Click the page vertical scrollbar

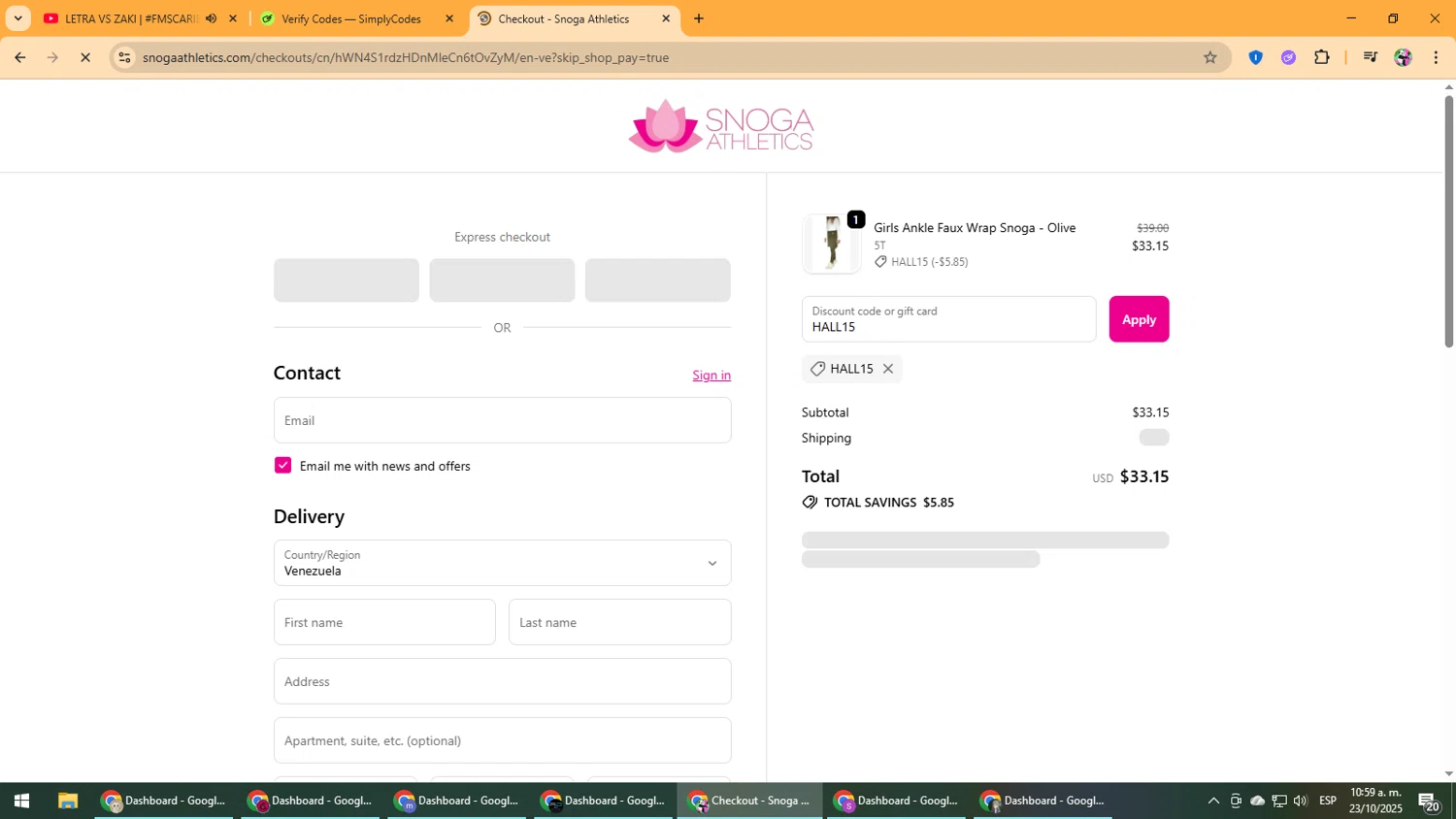pos(1448,221)
